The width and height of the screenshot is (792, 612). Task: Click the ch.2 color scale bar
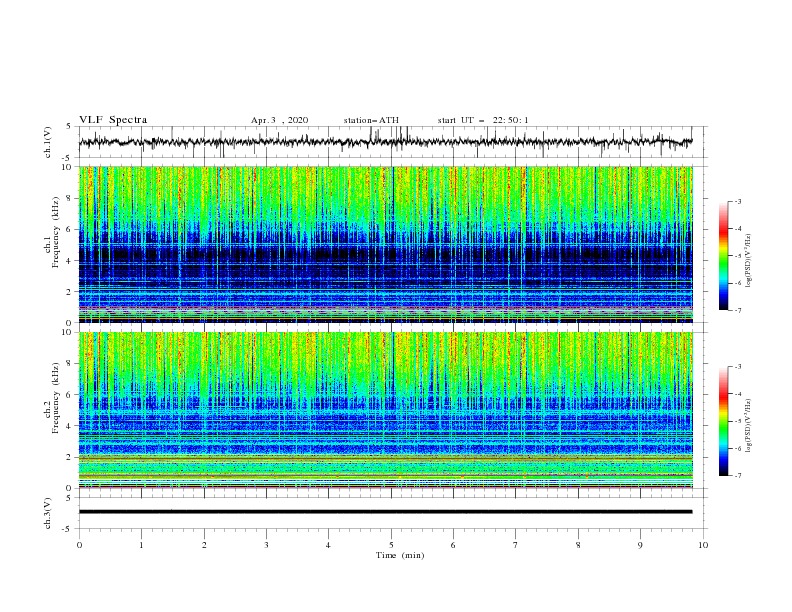click(x=723, y=421)
